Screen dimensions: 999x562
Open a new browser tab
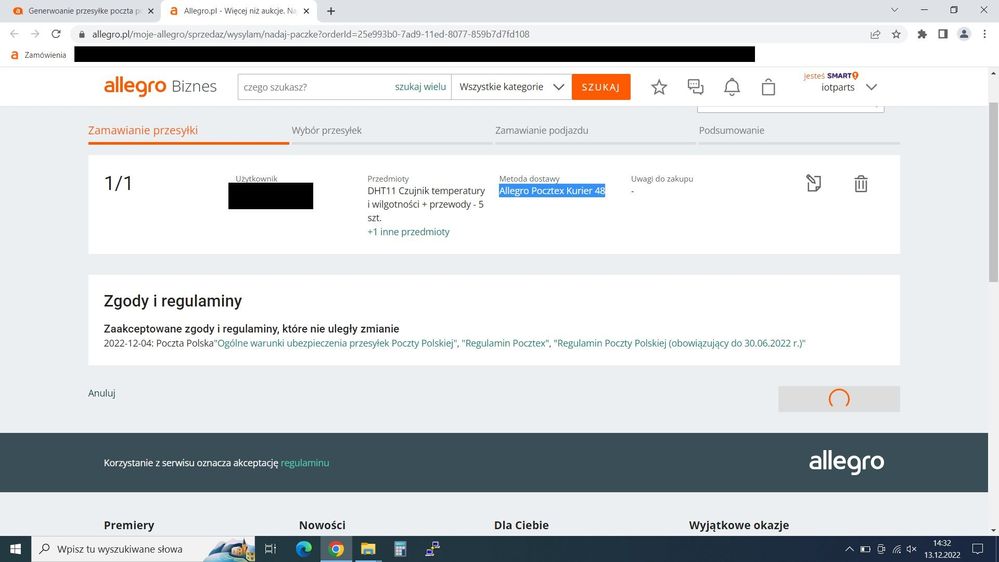tap(331, 11)
